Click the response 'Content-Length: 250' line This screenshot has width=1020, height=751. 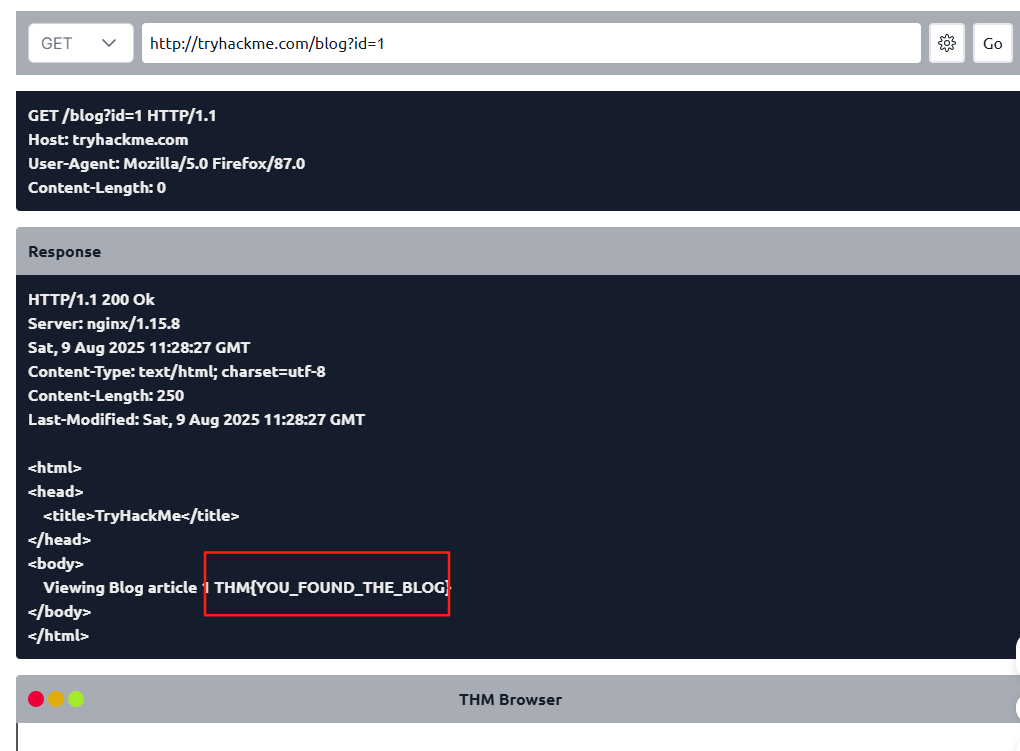[x=106, y=396]
